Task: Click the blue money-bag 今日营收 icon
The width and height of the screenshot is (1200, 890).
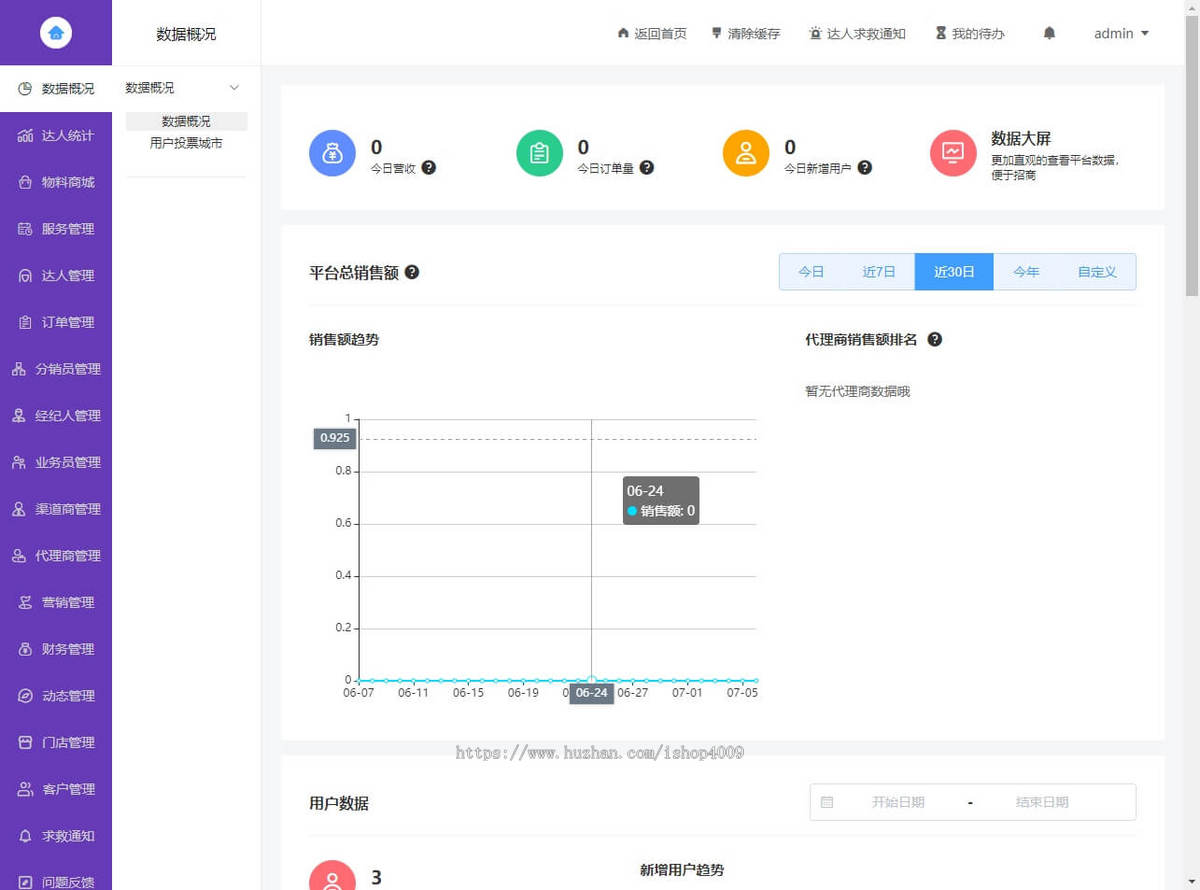Action: click(333, 153)
